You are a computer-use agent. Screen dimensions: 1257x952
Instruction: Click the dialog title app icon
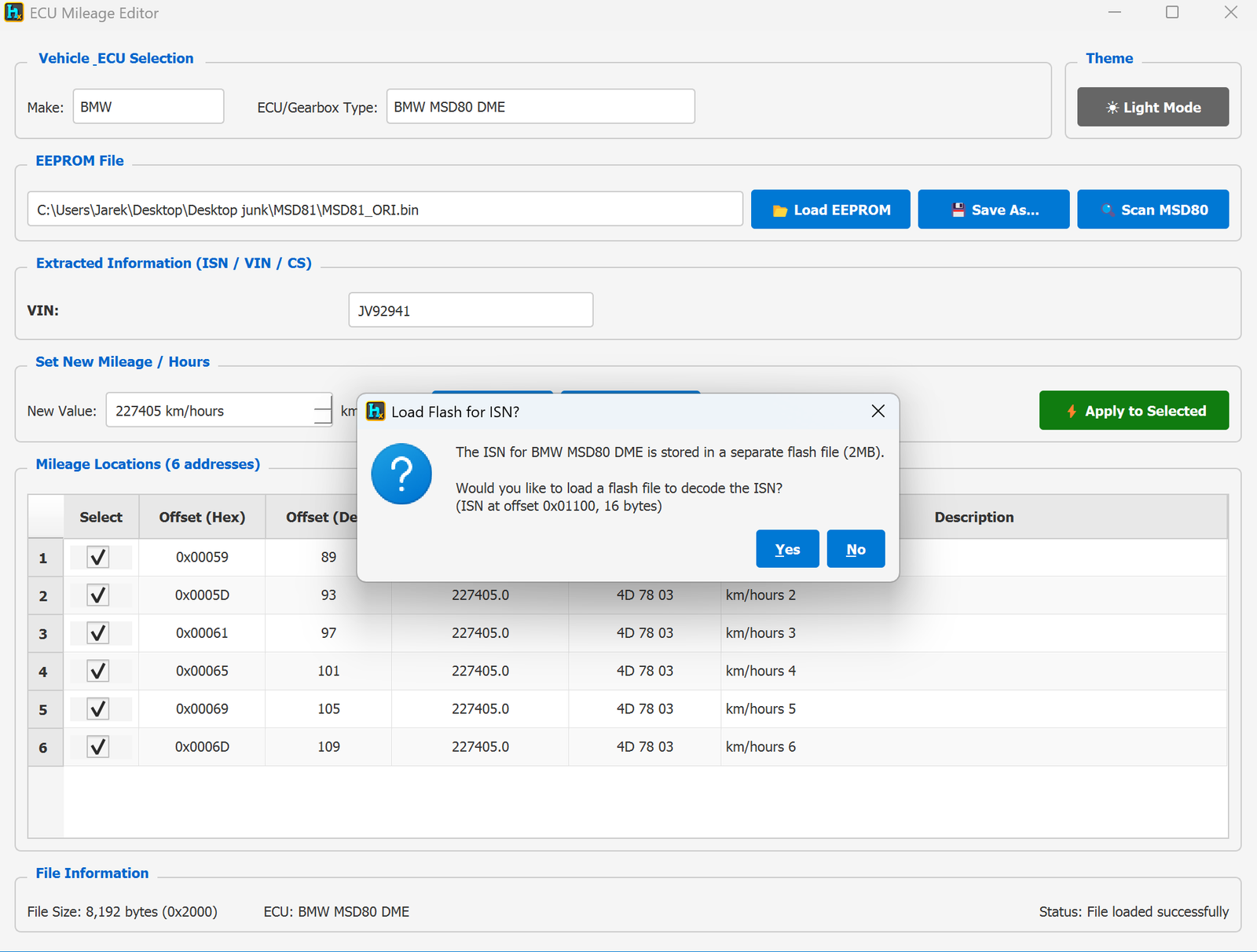click(x=376, y=411)
